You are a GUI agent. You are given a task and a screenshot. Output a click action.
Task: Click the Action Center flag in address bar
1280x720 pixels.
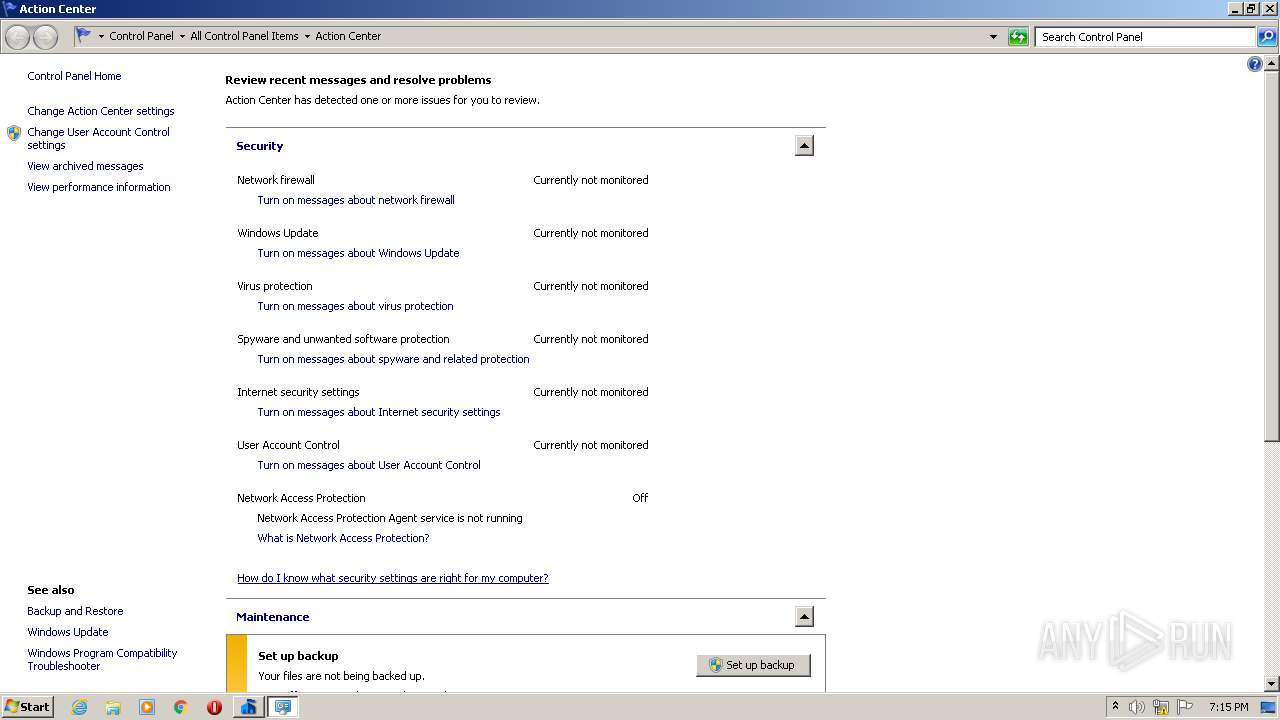(x=84, y=36)
